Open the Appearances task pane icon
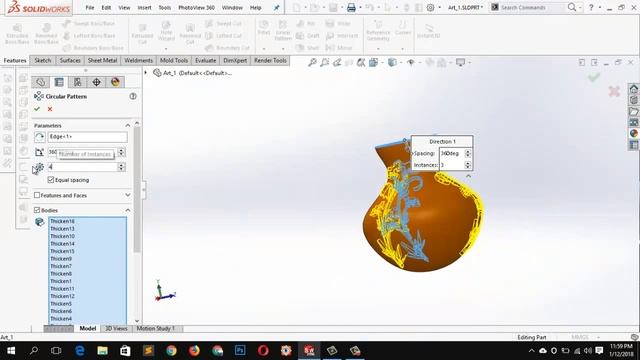This screenshot has width=640, height=360. tap(633, 133)
